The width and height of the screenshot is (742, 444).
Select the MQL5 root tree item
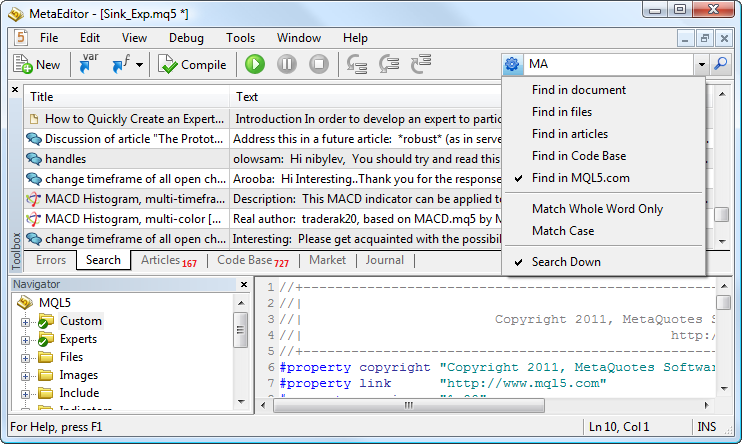(54, 302)
